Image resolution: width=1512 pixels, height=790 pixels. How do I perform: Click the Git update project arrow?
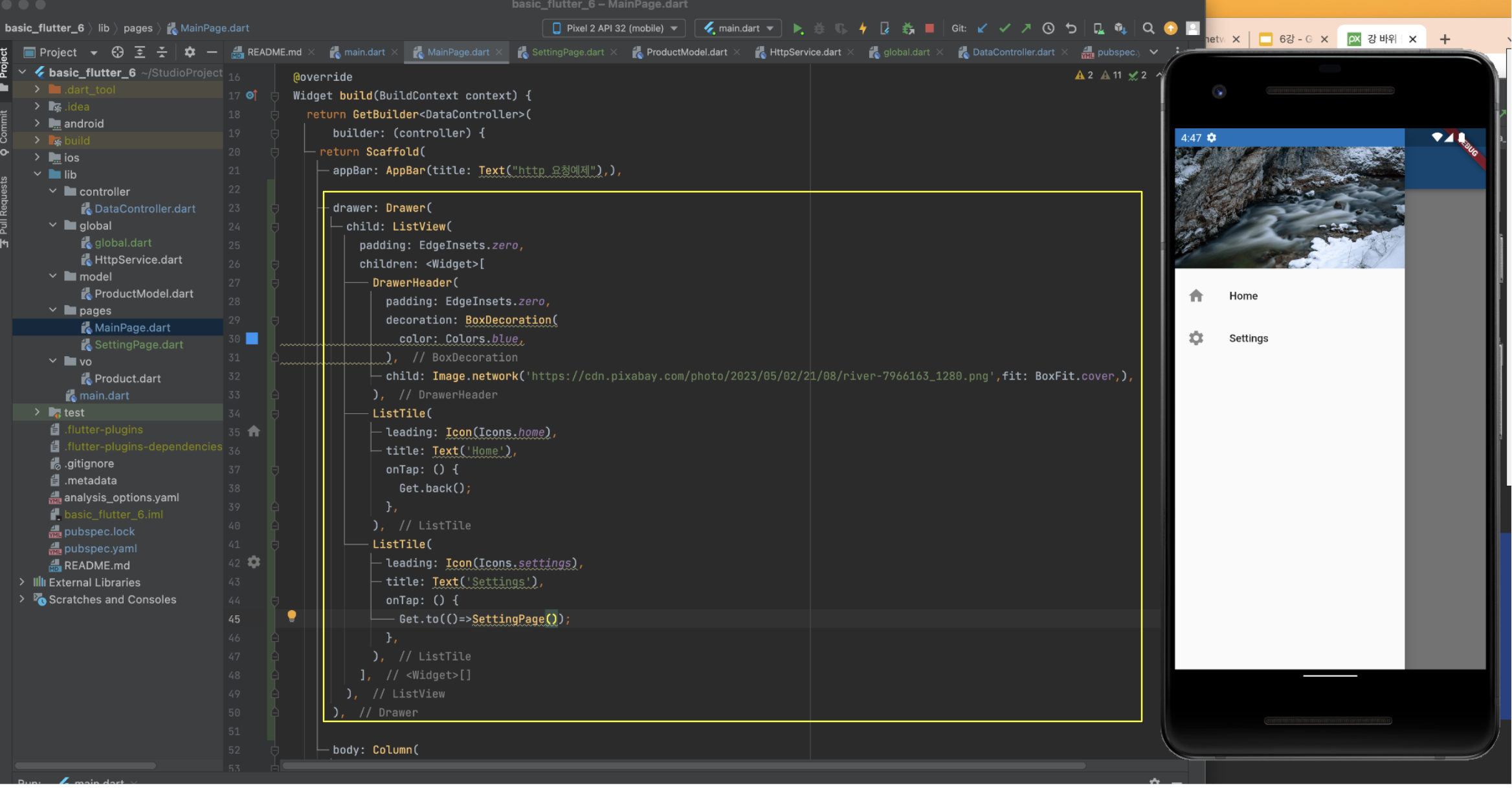point(983,28)
